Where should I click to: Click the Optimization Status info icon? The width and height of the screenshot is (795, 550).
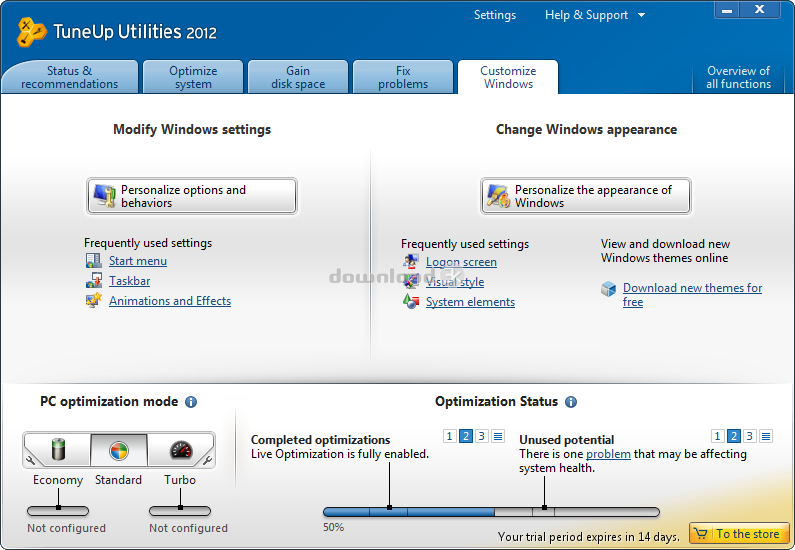pyautogui.click(x=571, y=402)
